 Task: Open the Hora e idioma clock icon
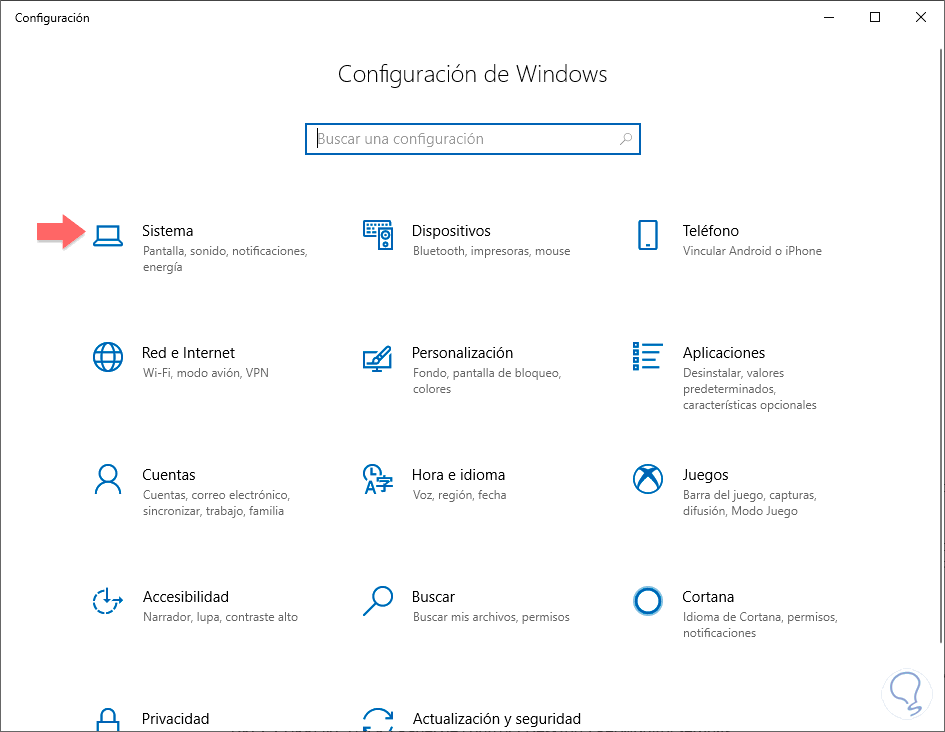(378, 479)
